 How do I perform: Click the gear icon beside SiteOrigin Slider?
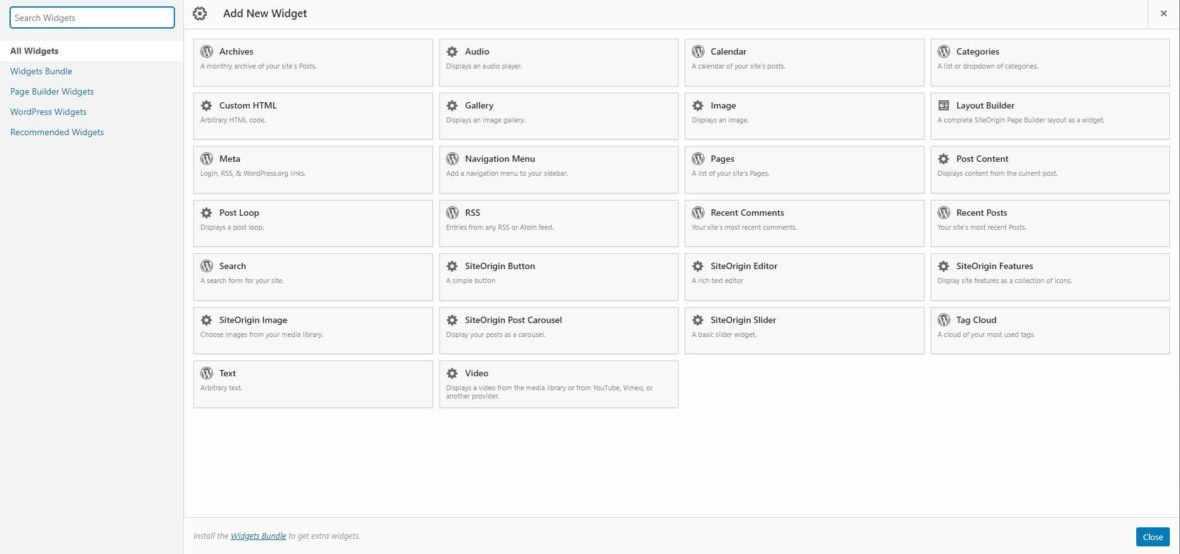point(698,320)
